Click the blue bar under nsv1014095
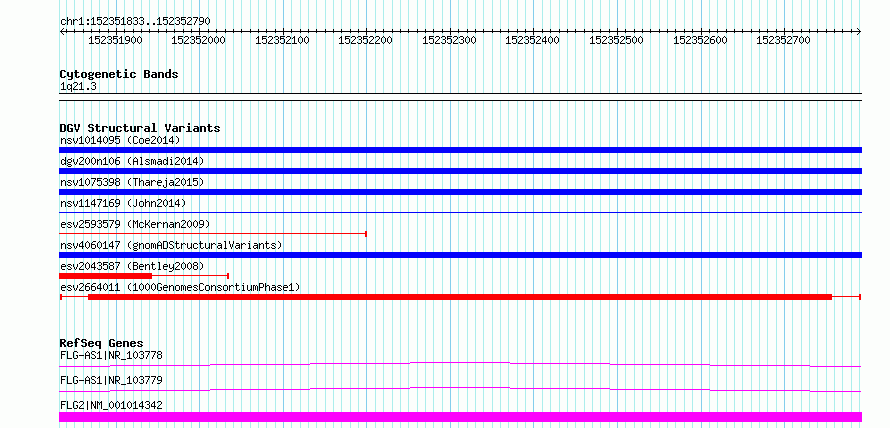The width and height of the screenshot is (890, 428). 460,150
